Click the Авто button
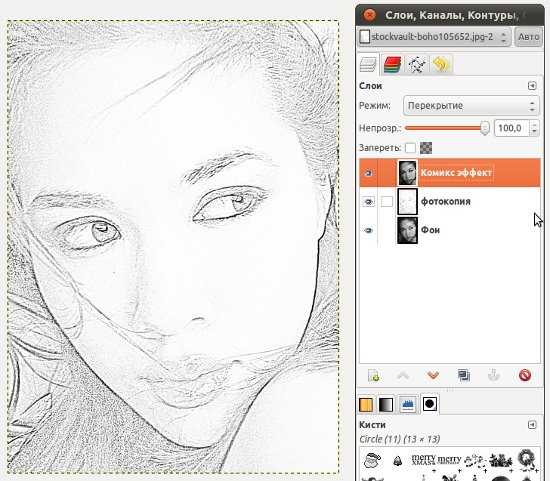This screenshot has height=481, width=550. tap(529, 37)
